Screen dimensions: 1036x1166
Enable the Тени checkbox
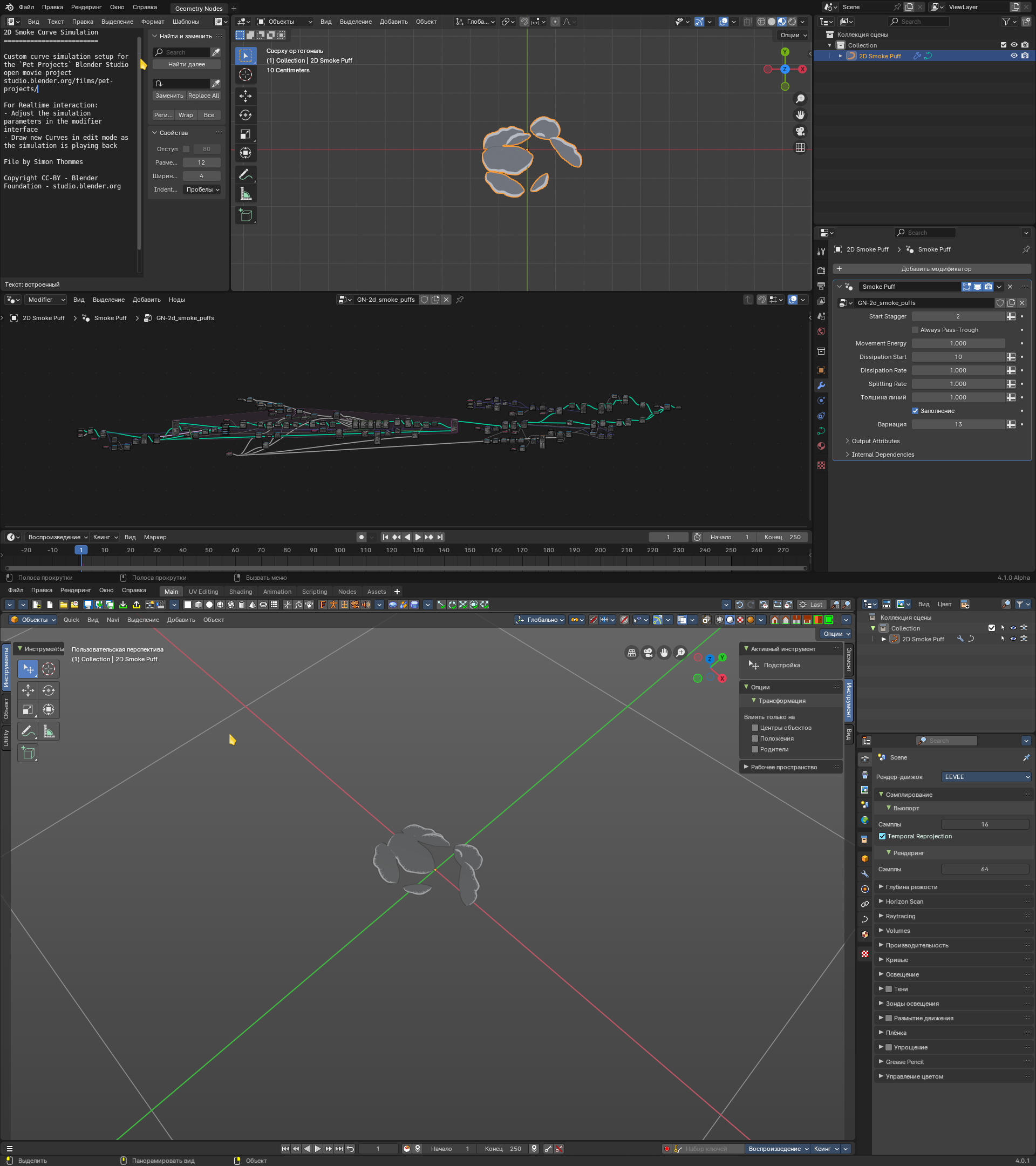click(x=888, y=989)
